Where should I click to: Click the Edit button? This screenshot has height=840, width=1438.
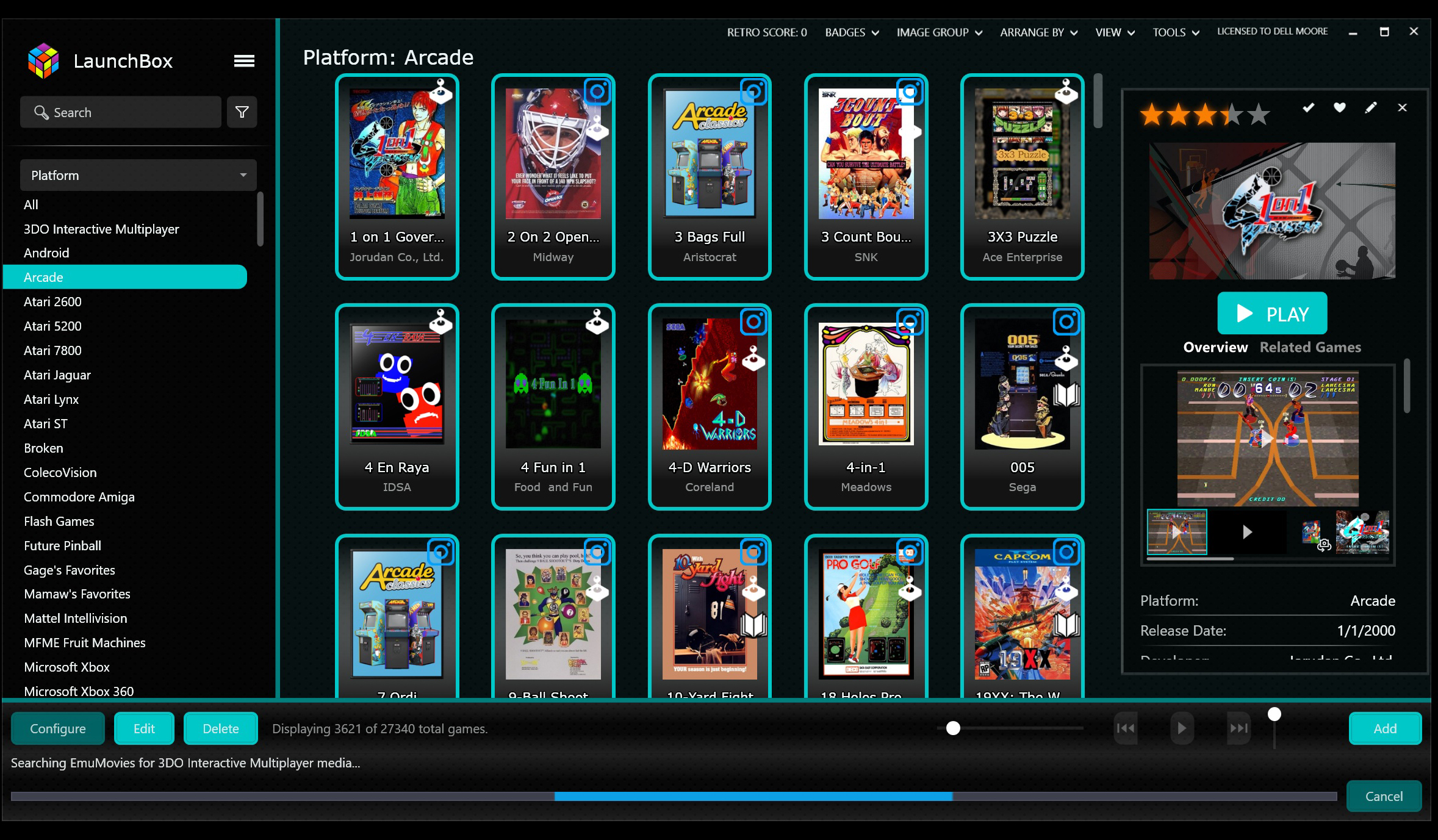click(144, 728)
